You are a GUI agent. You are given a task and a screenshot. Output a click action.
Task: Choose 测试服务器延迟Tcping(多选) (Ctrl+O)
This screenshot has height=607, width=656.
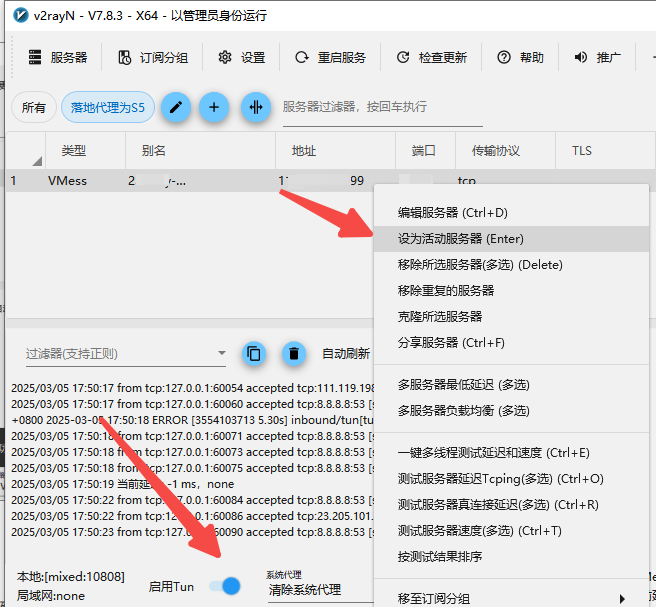[511, 479]
